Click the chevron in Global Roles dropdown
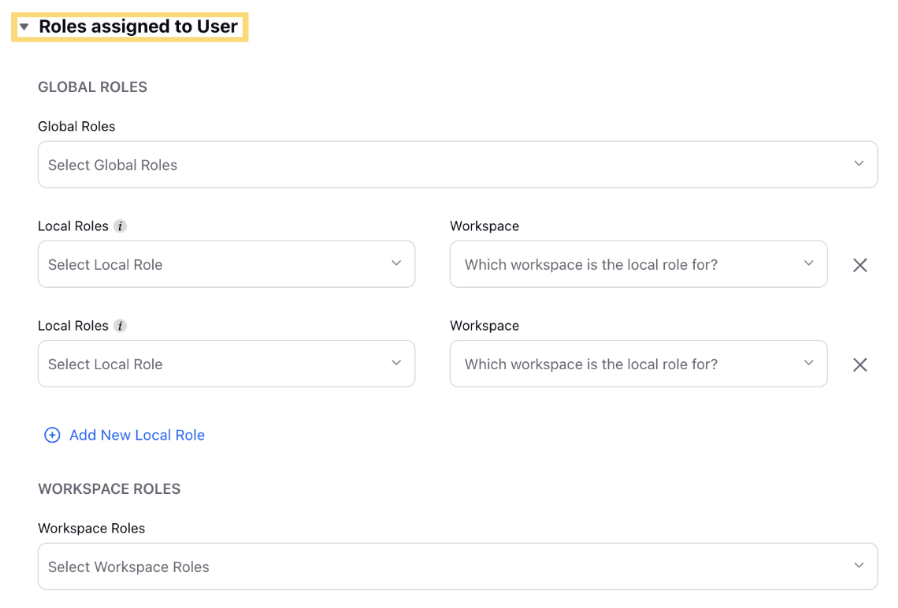This screenshot has width=898, height=608. (858, 164)
